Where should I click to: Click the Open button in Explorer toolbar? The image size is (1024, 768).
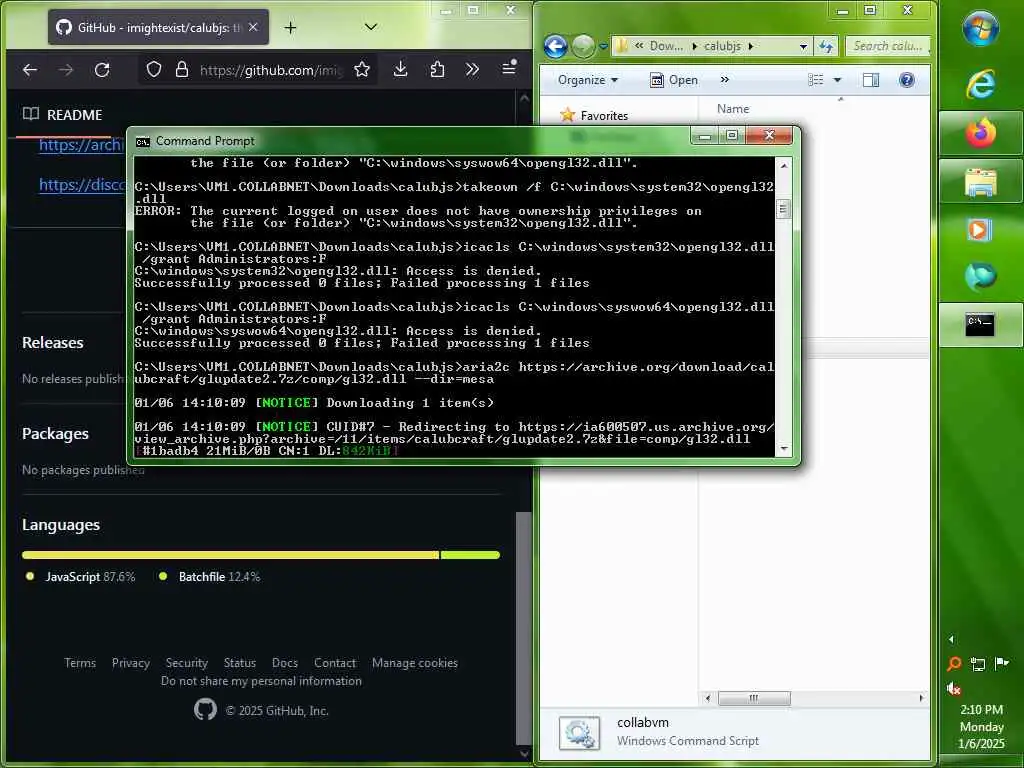(675, 80)
